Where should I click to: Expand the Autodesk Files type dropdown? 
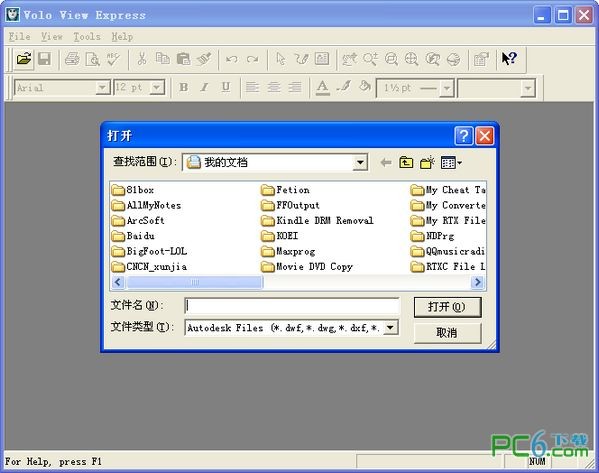[x=390, y=327]
